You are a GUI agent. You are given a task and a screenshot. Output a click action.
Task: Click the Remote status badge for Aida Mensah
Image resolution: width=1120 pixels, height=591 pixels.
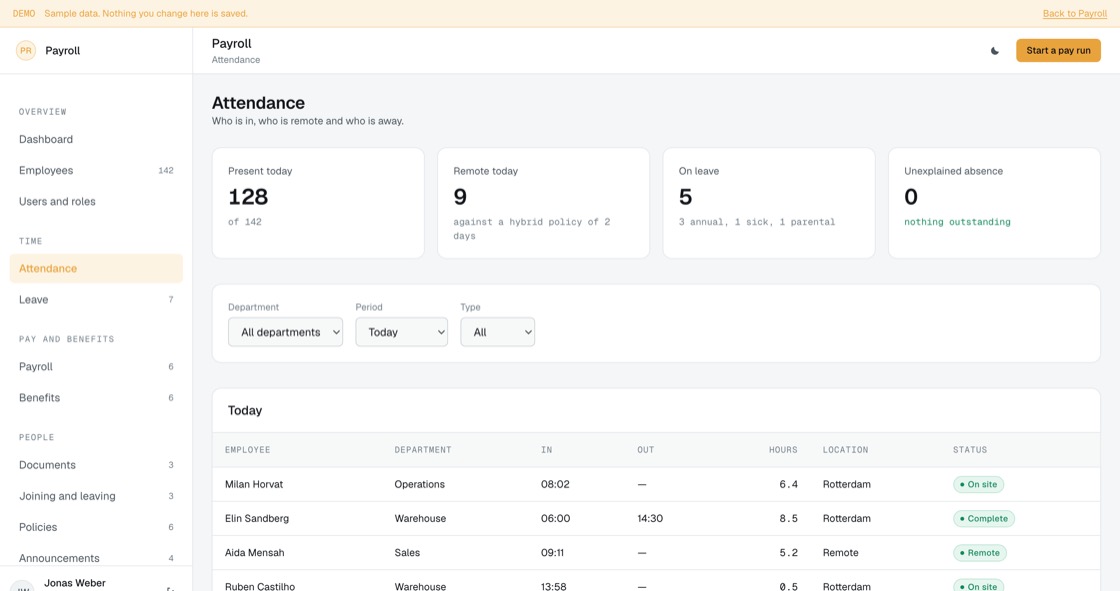[x=979, y=553]
